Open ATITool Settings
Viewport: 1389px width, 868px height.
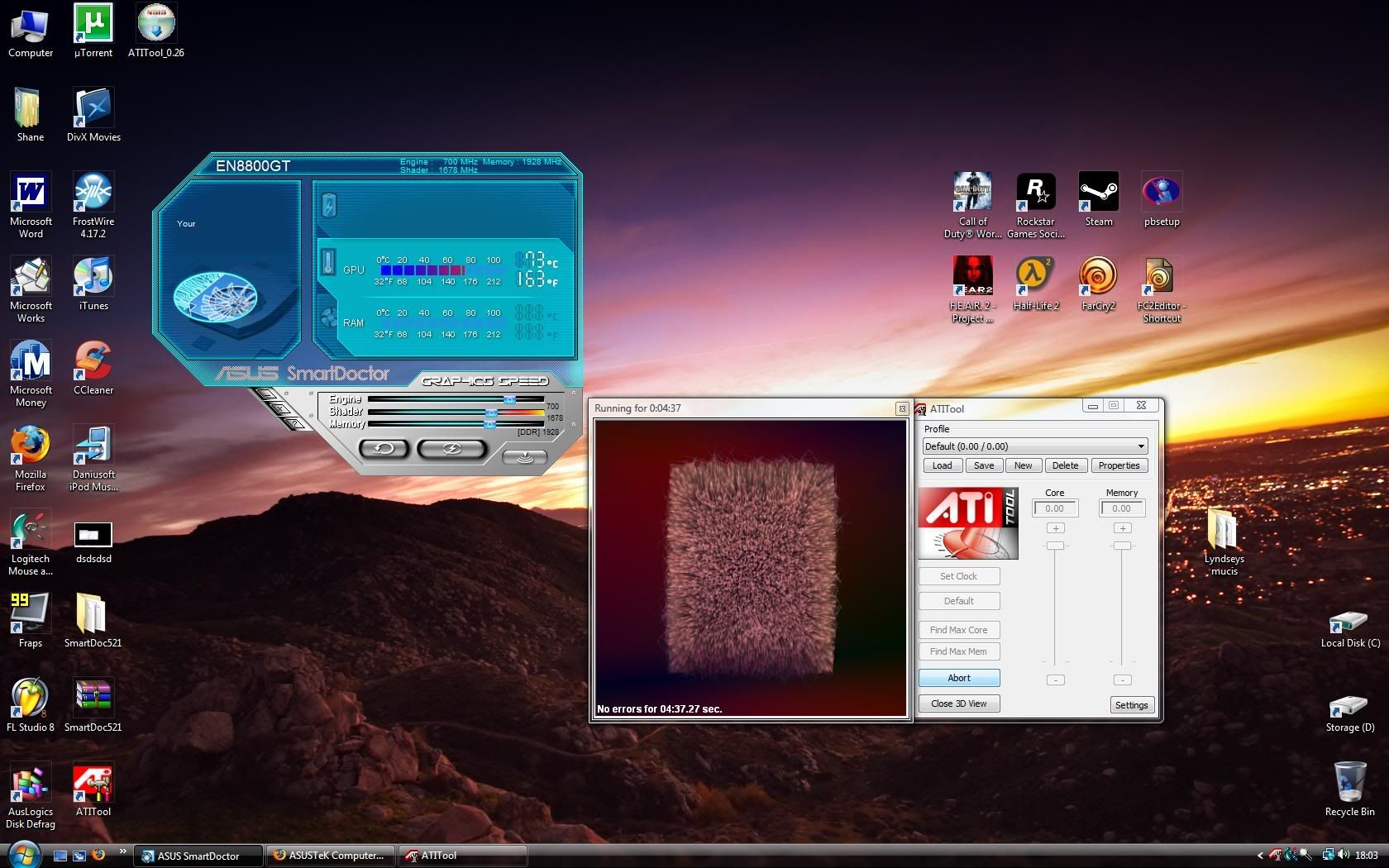pyautogui.click(x=1131, y=705)
